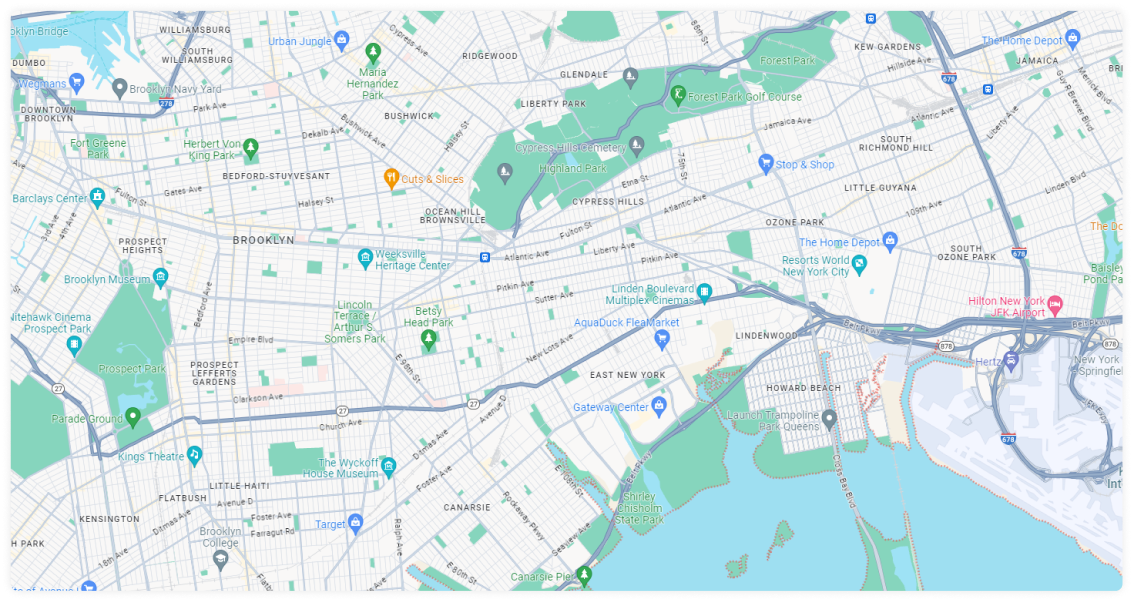The image size is (1133, 601).
Task: Open the Kings Theatre music marker
Action: (x=194, y=455)
